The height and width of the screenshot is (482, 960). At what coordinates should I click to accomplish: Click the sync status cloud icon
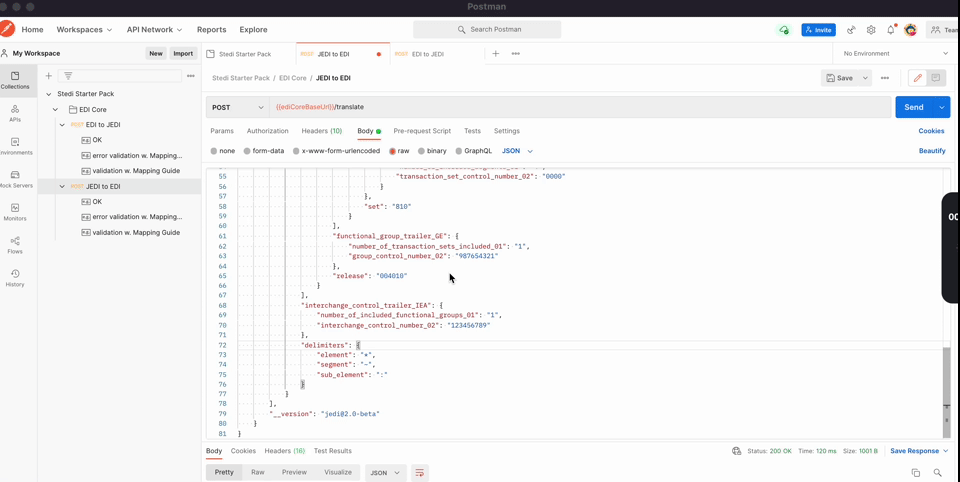pyautogui.click(x=783, y=29)
